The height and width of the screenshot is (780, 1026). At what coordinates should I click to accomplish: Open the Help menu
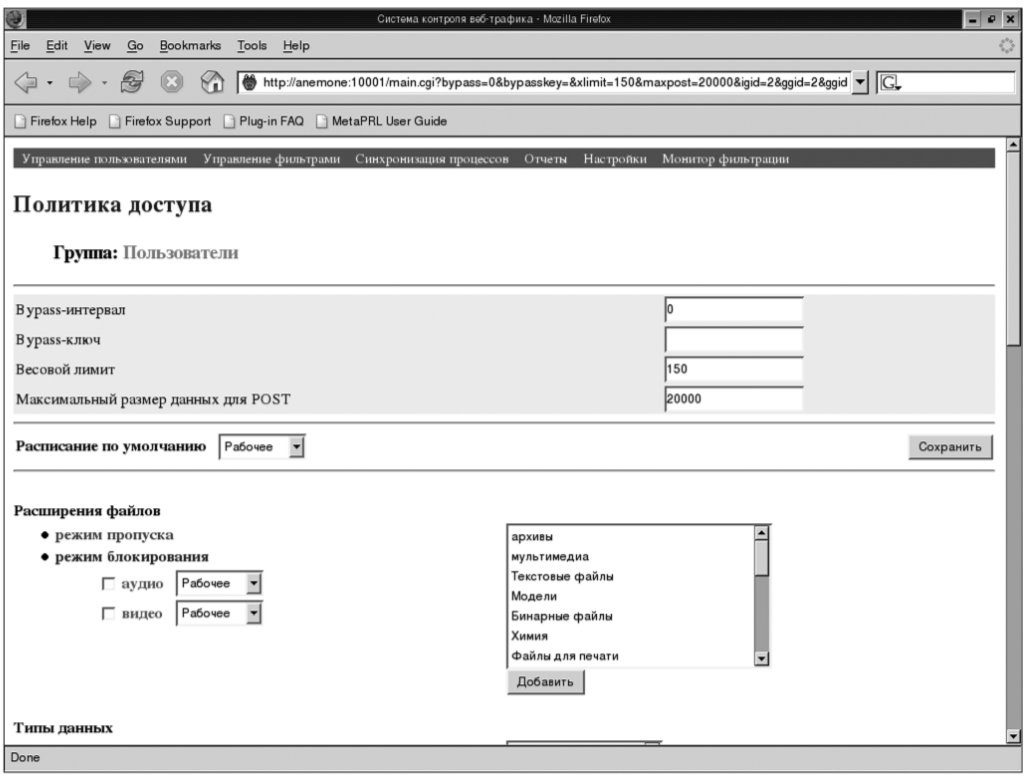coord(296,46)
